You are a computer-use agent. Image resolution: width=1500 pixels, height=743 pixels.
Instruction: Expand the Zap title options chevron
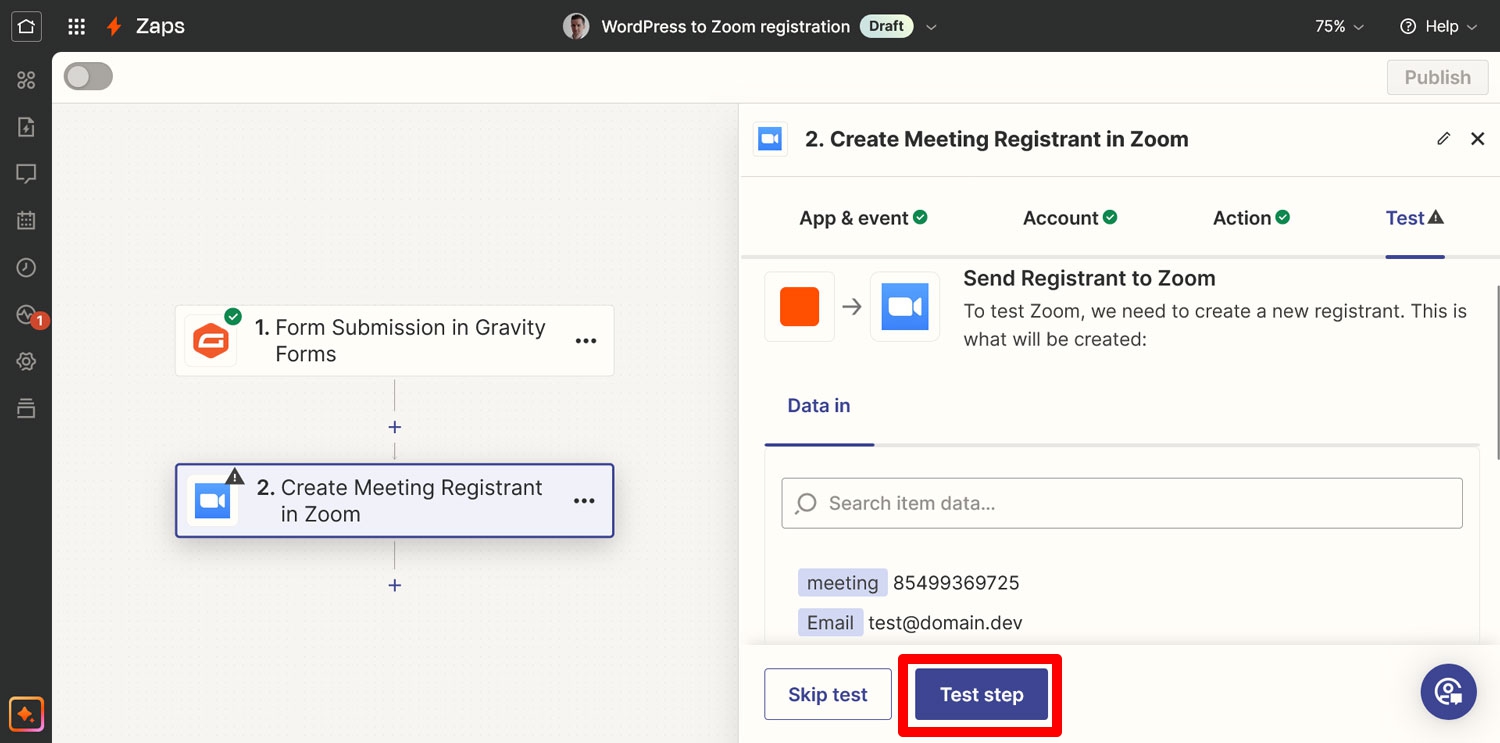click(x=931, y=27)
